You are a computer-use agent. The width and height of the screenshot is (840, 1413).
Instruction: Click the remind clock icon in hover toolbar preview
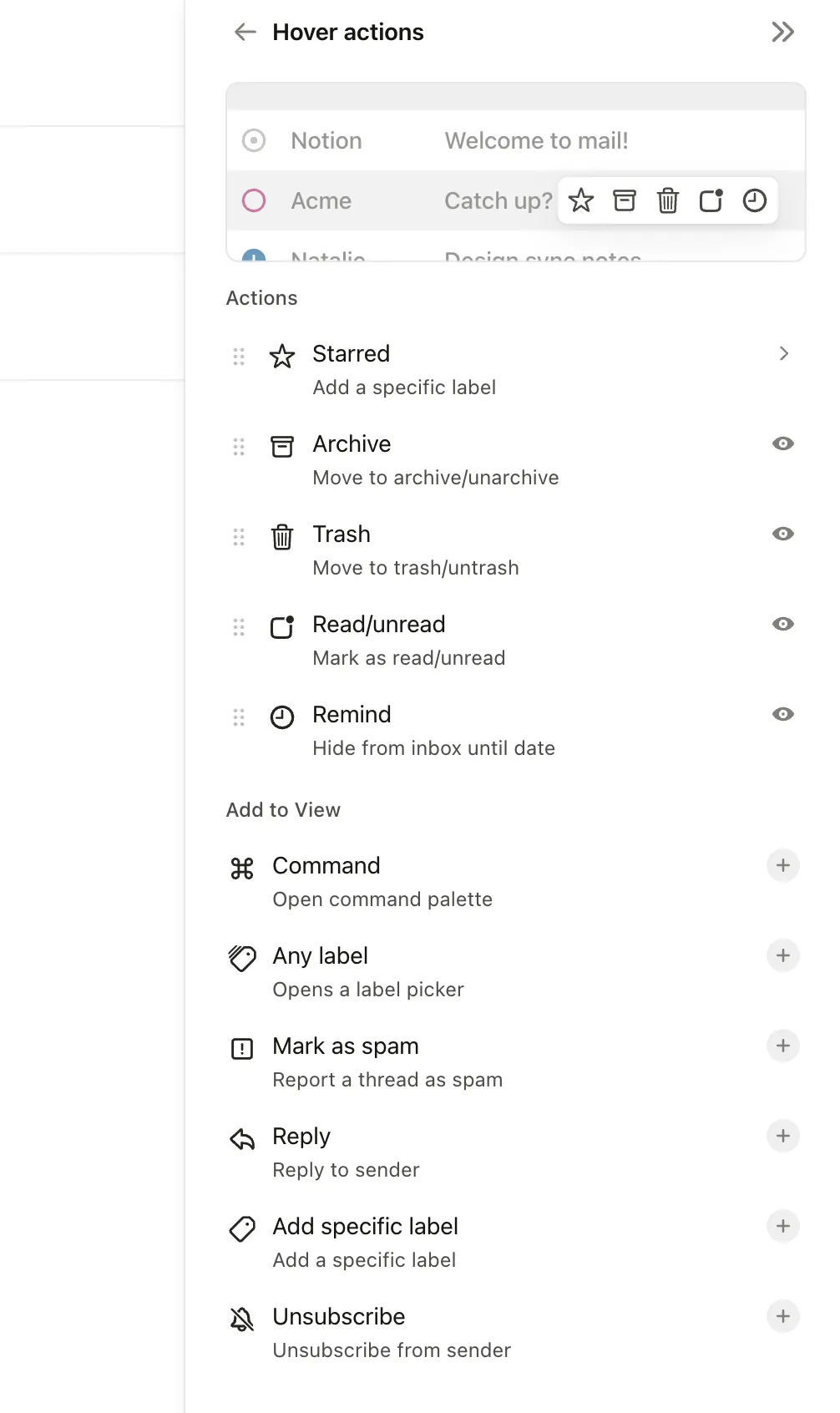pos(755,200)
